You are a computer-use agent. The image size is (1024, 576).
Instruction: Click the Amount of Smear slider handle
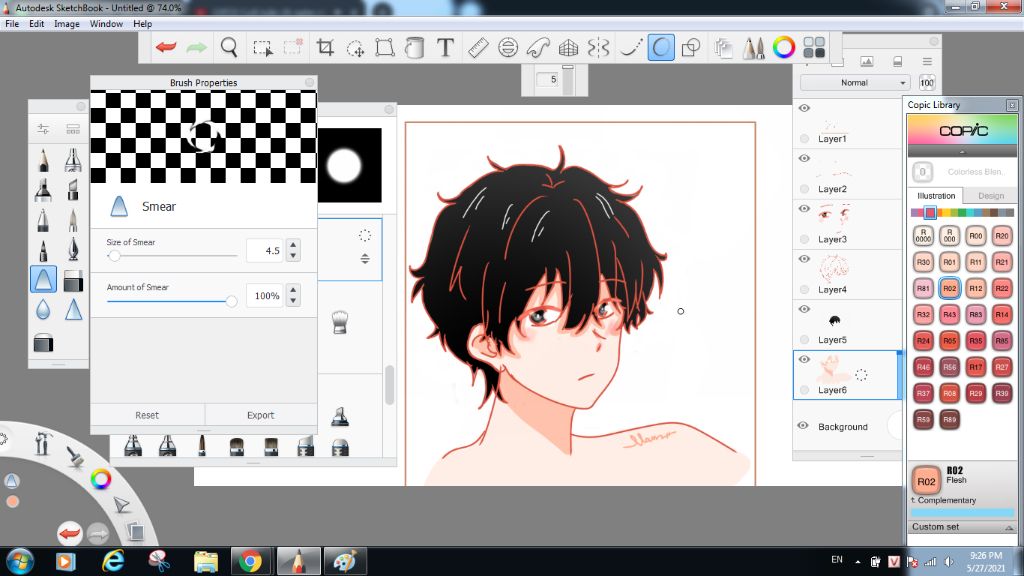pos(231,301)
